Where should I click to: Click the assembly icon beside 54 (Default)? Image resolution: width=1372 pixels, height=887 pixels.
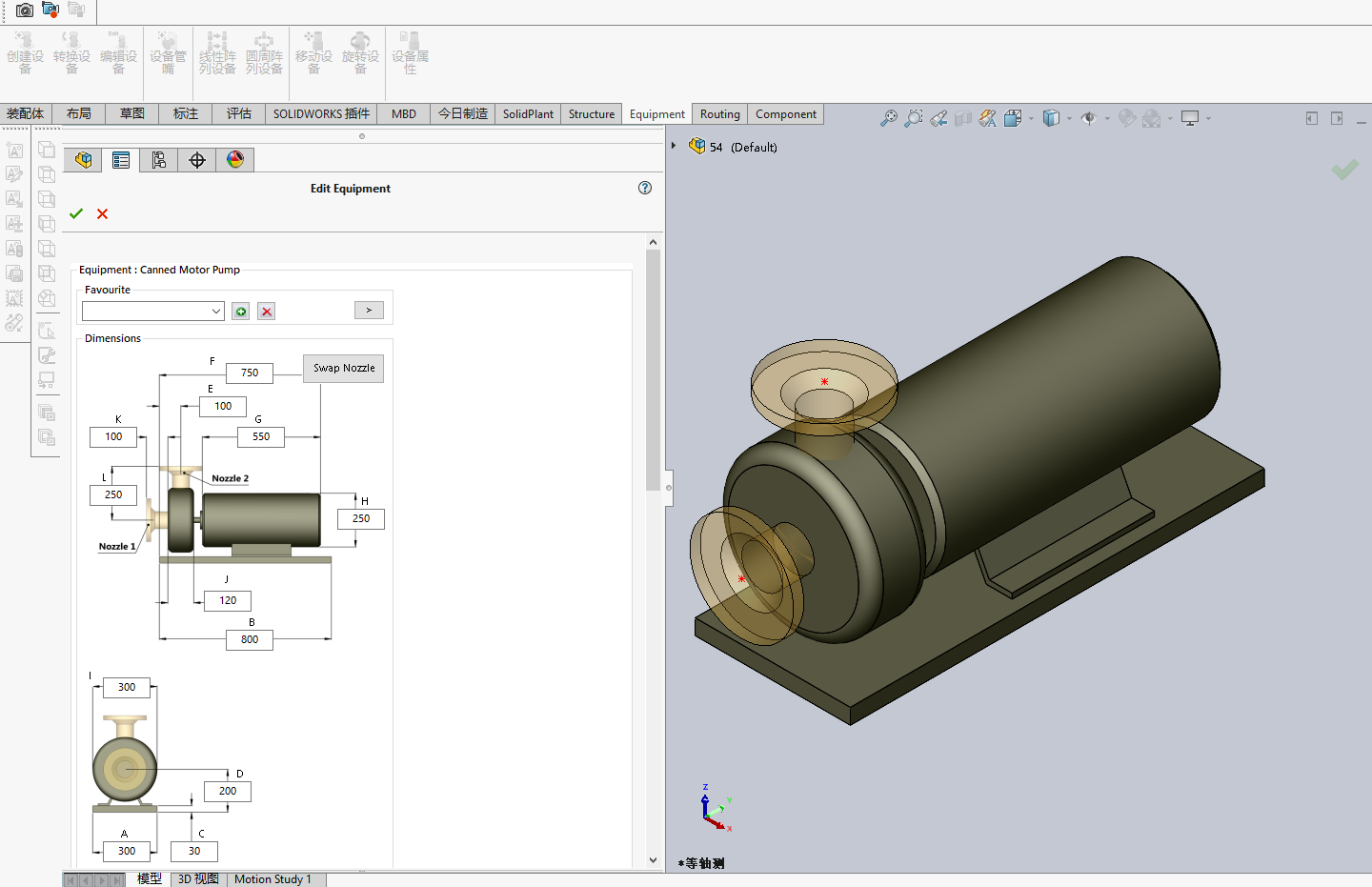pos(697,146)
